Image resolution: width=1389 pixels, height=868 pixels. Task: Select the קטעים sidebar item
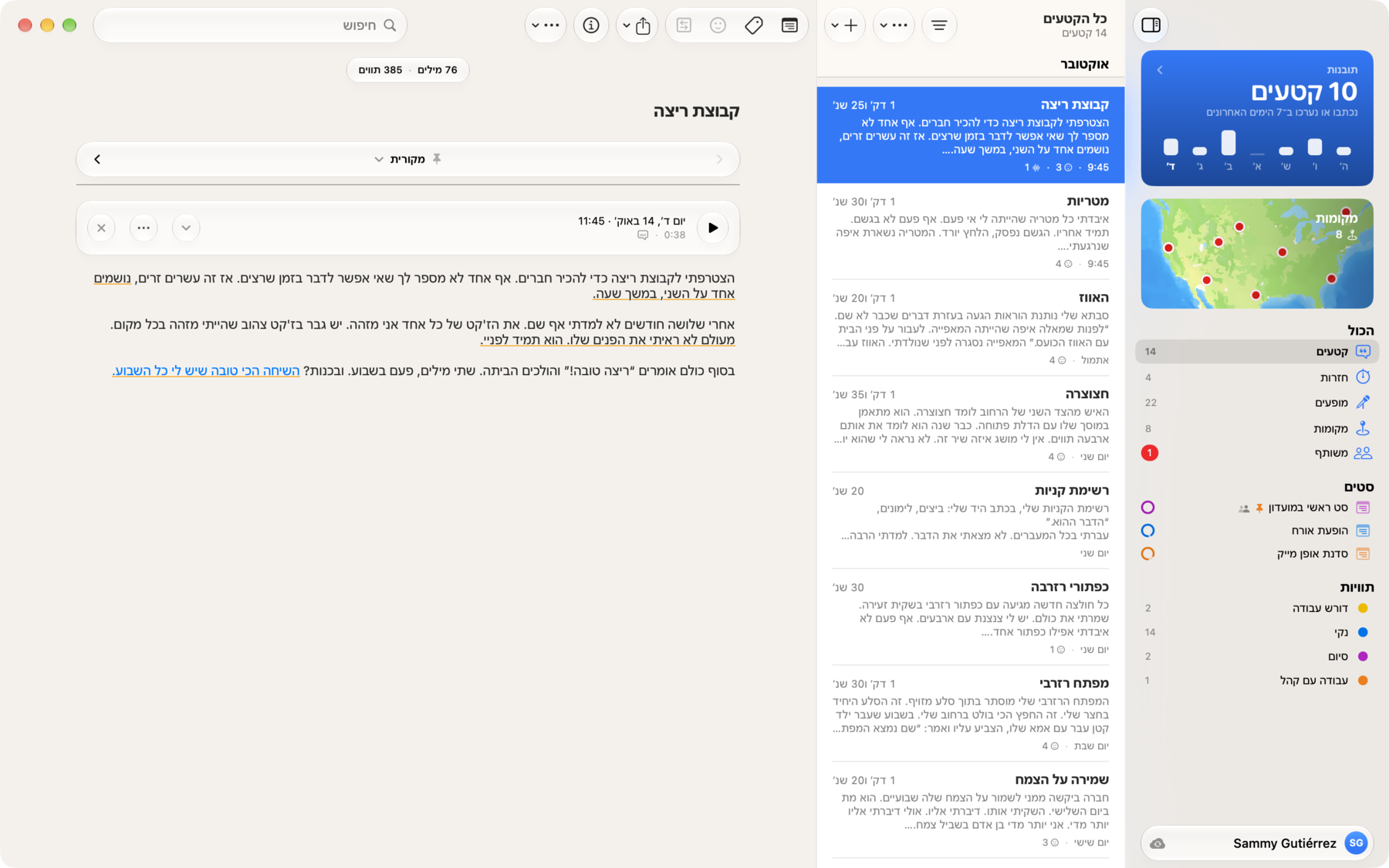tap(1257, 352)
